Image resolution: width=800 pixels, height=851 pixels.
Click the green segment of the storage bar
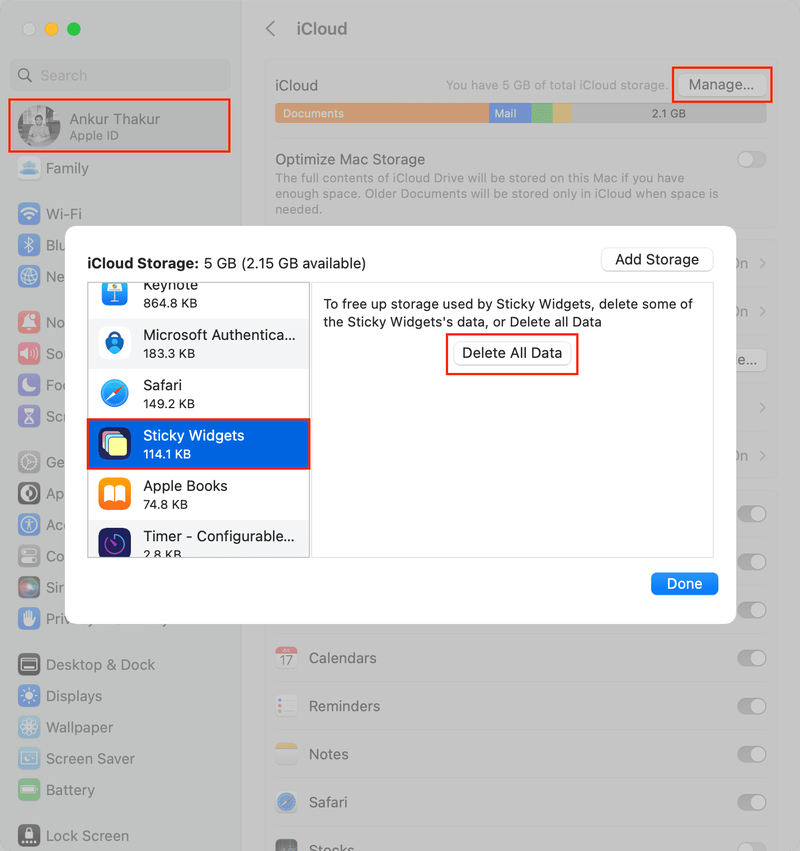(x=542, y=113)
